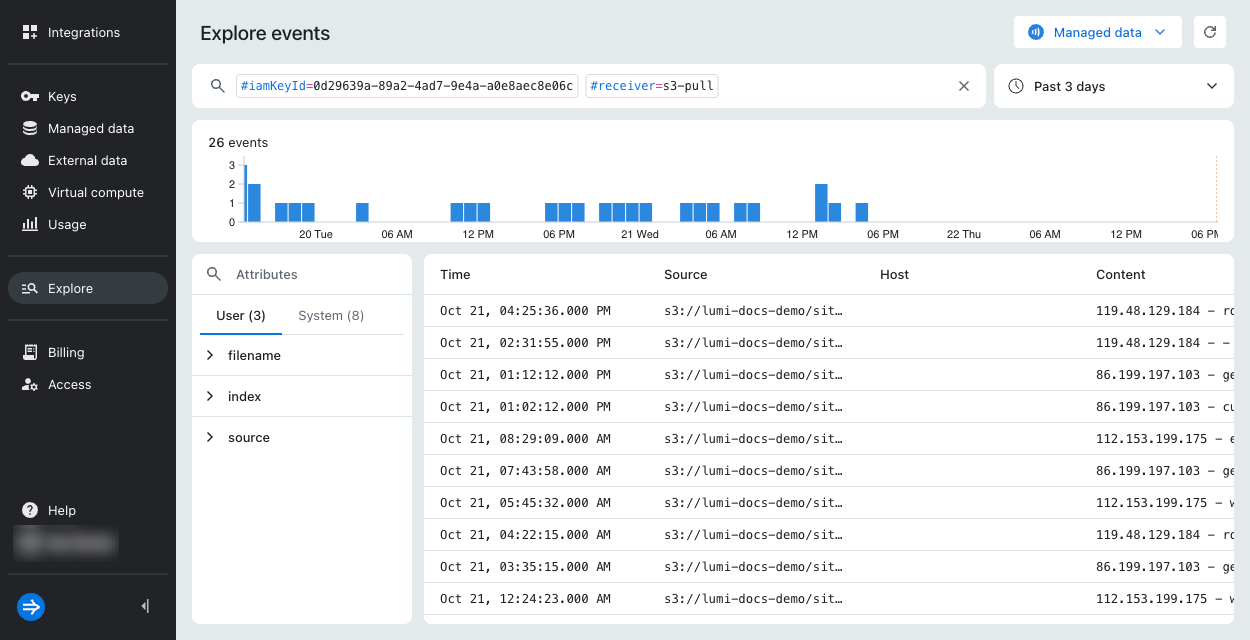Click the Explore events page title
1250x640 pixels.
(265, 33)
